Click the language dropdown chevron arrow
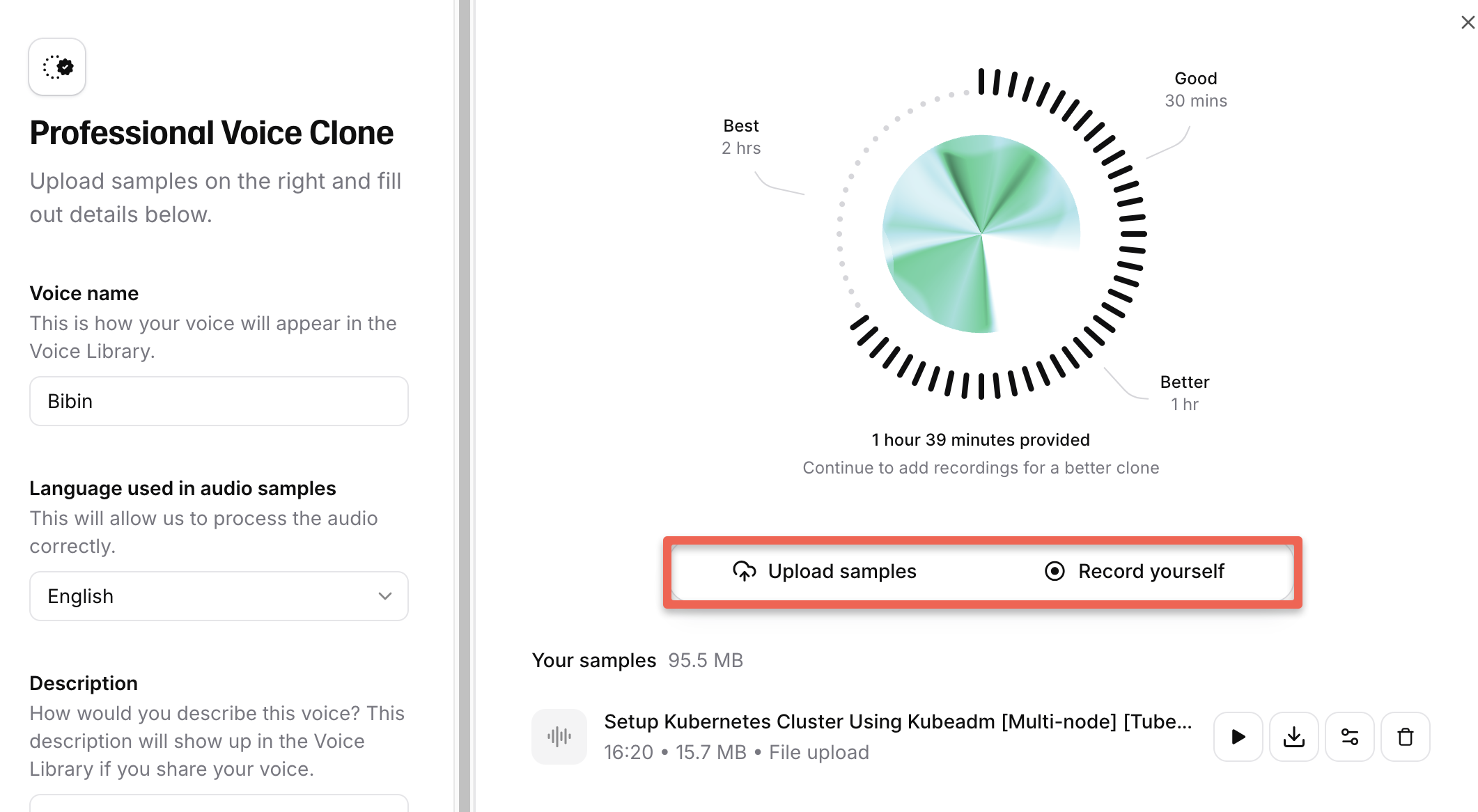This screenshot has width=1478, height=812. click(x=385, y=596)
